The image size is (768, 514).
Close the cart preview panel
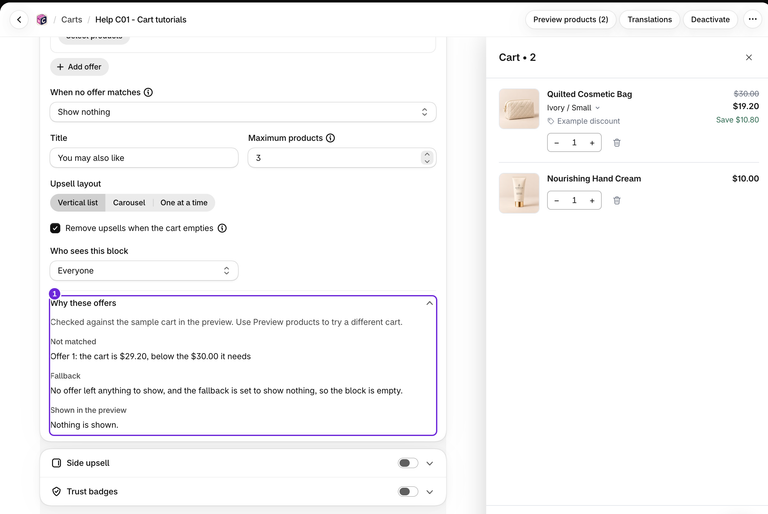click(x=748, y=57)
